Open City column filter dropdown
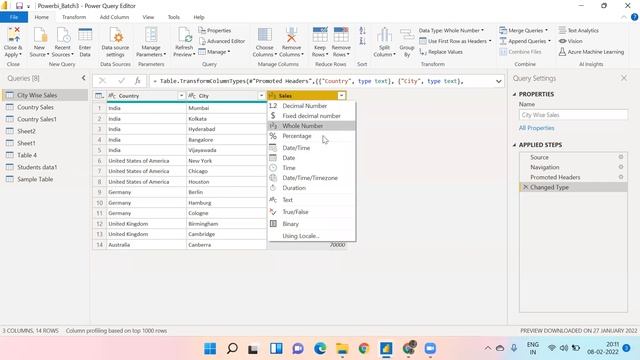Screen dimensions: 640x360 click(261, 96)
